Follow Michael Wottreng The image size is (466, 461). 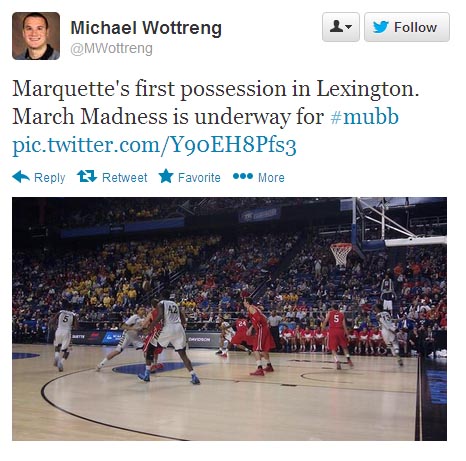[407, 27]
